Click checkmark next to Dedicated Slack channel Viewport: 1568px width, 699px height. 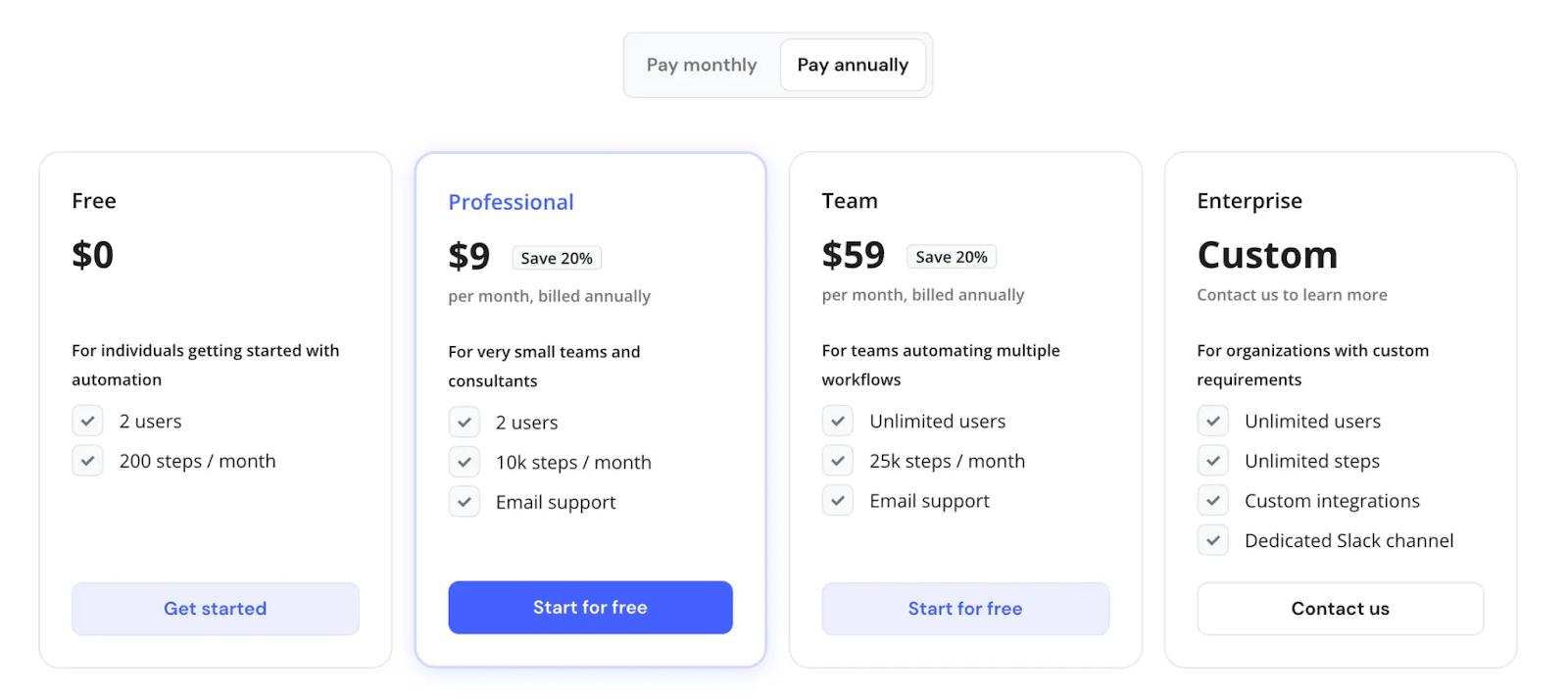pyautogui.click(x=1213, y=540)
